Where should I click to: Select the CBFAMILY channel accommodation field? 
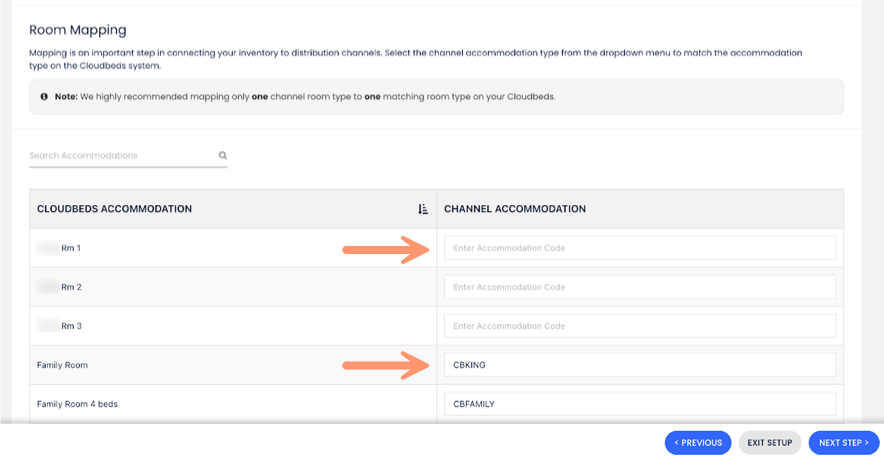639,404
